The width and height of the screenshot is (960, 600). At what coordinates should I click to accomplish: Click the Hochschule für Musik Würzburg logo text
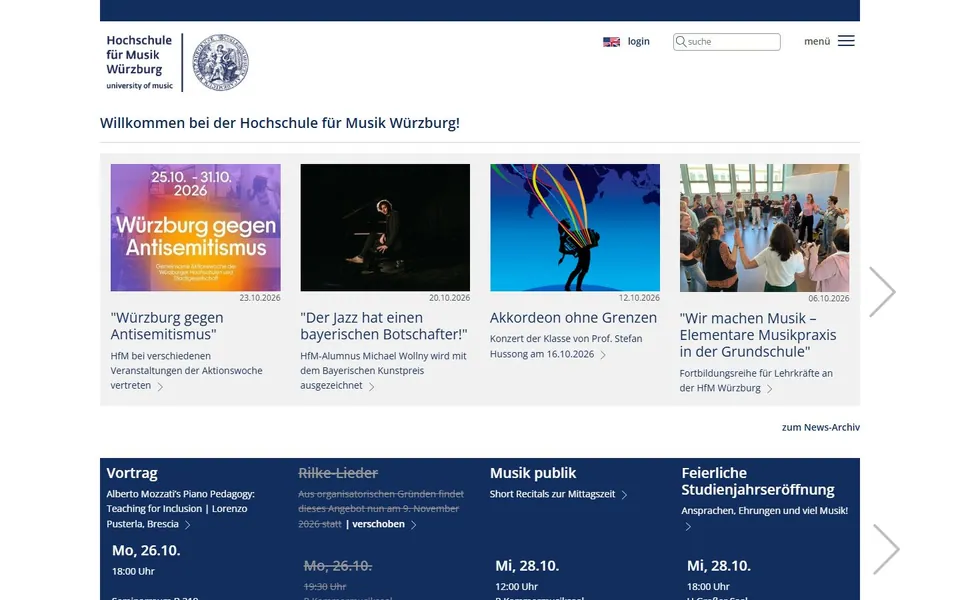pos(139,62)
